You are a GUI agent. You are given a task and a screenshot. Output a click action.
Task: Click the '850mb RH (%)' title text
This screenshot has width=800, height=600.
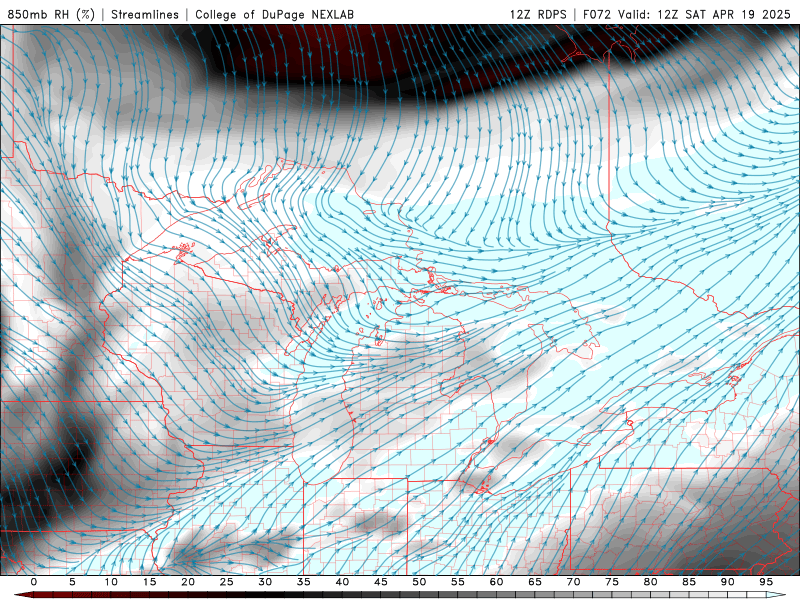[51, 14]
